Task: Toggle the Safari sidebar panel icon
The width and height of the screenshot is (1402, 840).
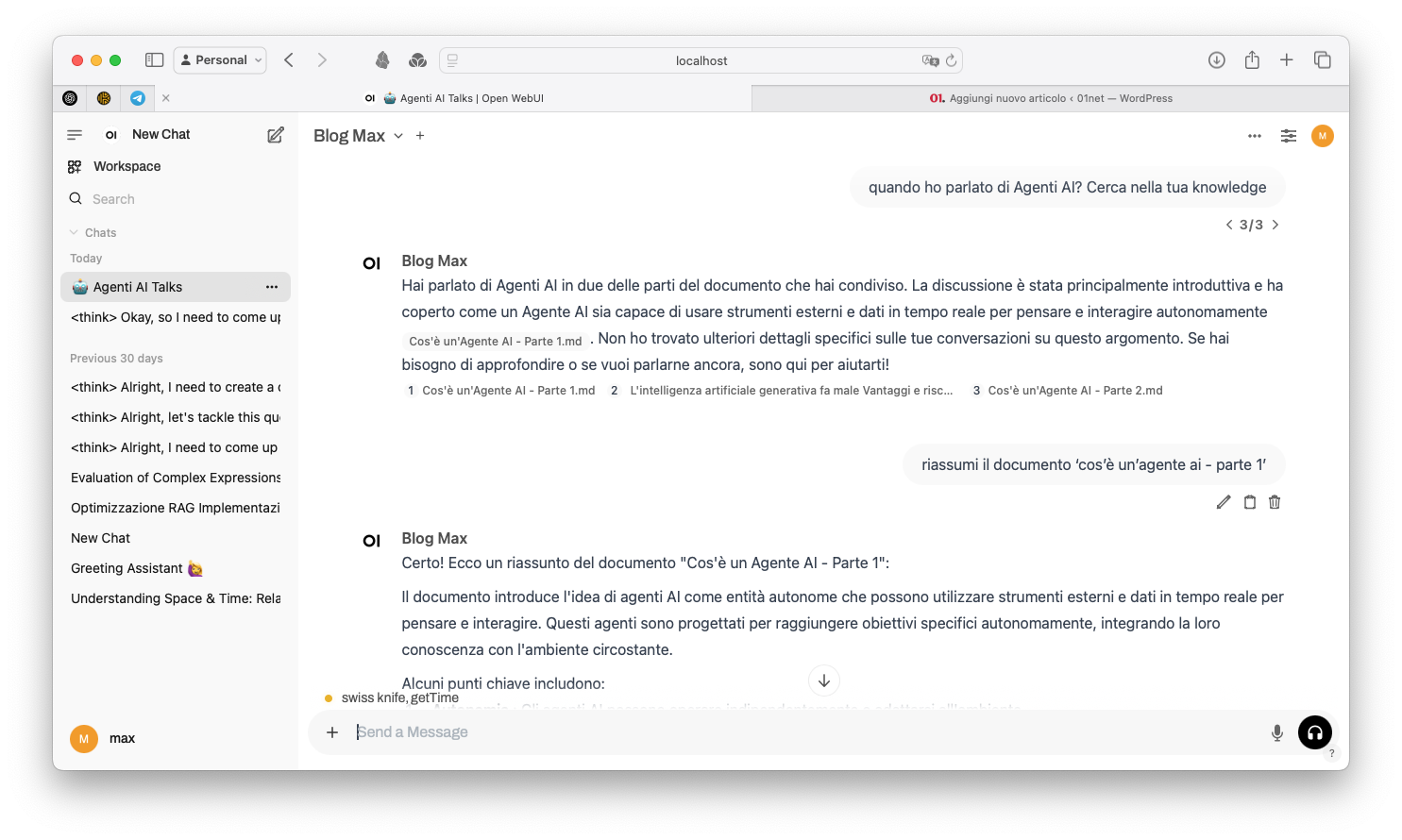Action: tap(155, 60)
